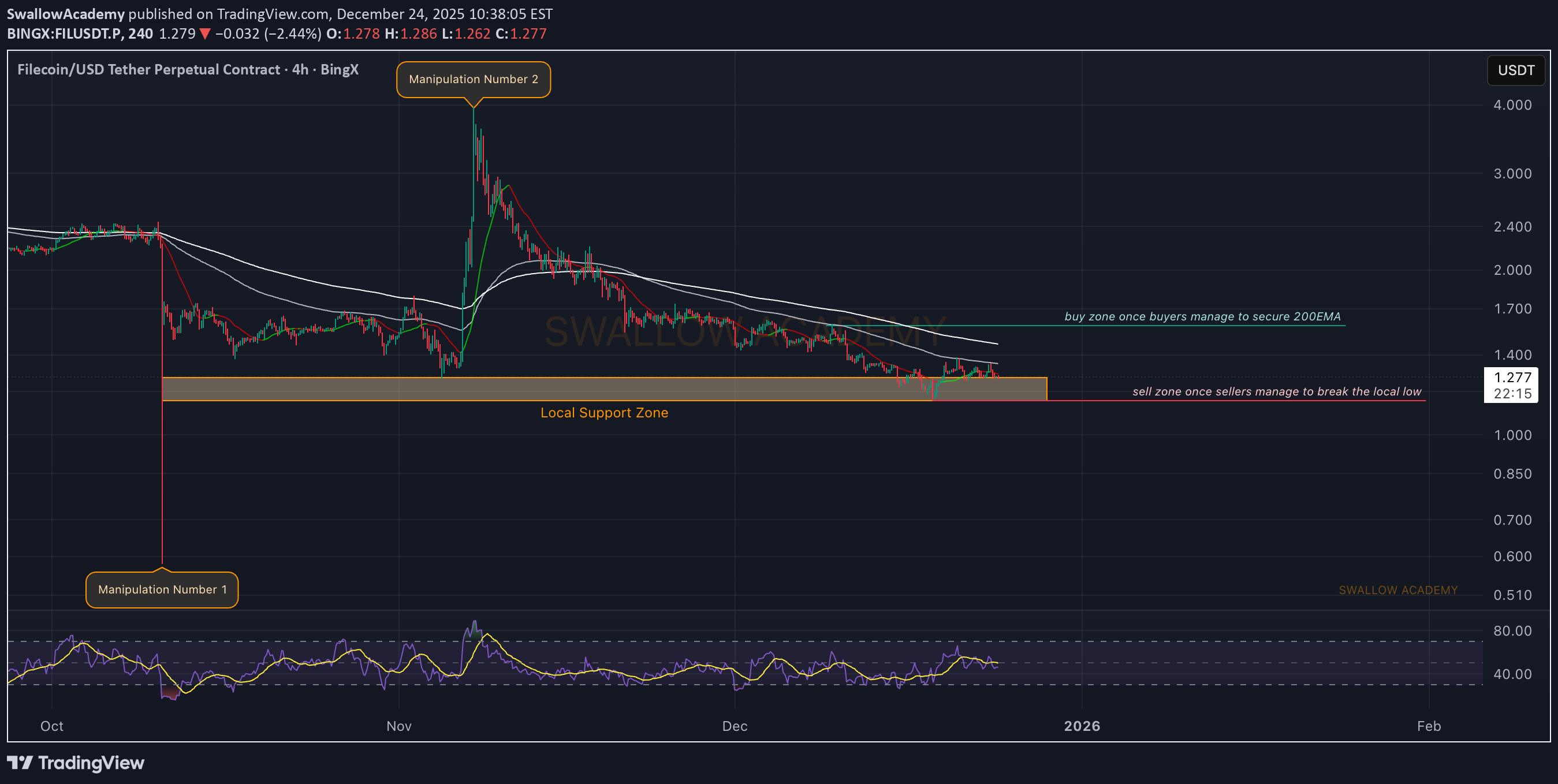This screenshot has width=1558, height=784.
Task: Click the orange support zone rectangle
Action: point(603,389)
